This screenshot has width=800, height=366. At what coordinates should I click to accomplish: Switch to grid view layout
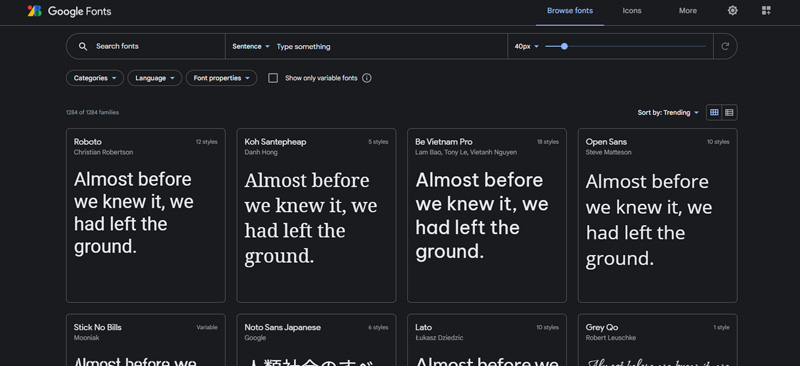click(714, 112)
